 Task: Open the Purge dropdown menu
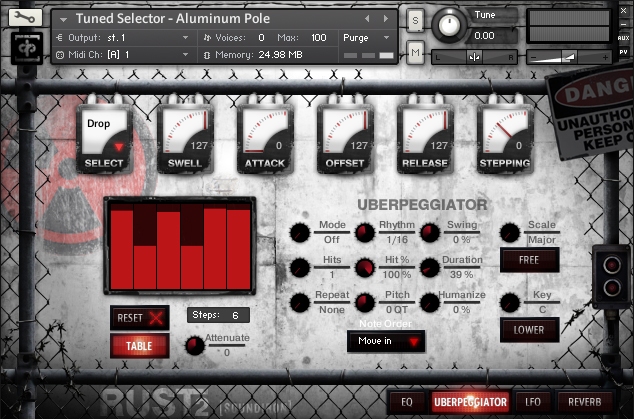coord(367,38)
